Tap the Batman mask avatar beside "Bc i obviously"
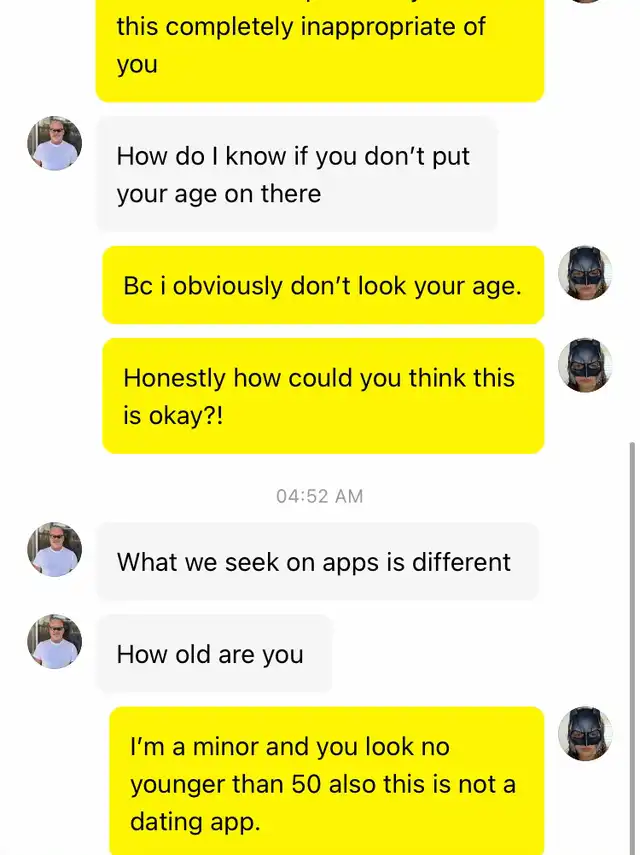 [x=584, y=273]
